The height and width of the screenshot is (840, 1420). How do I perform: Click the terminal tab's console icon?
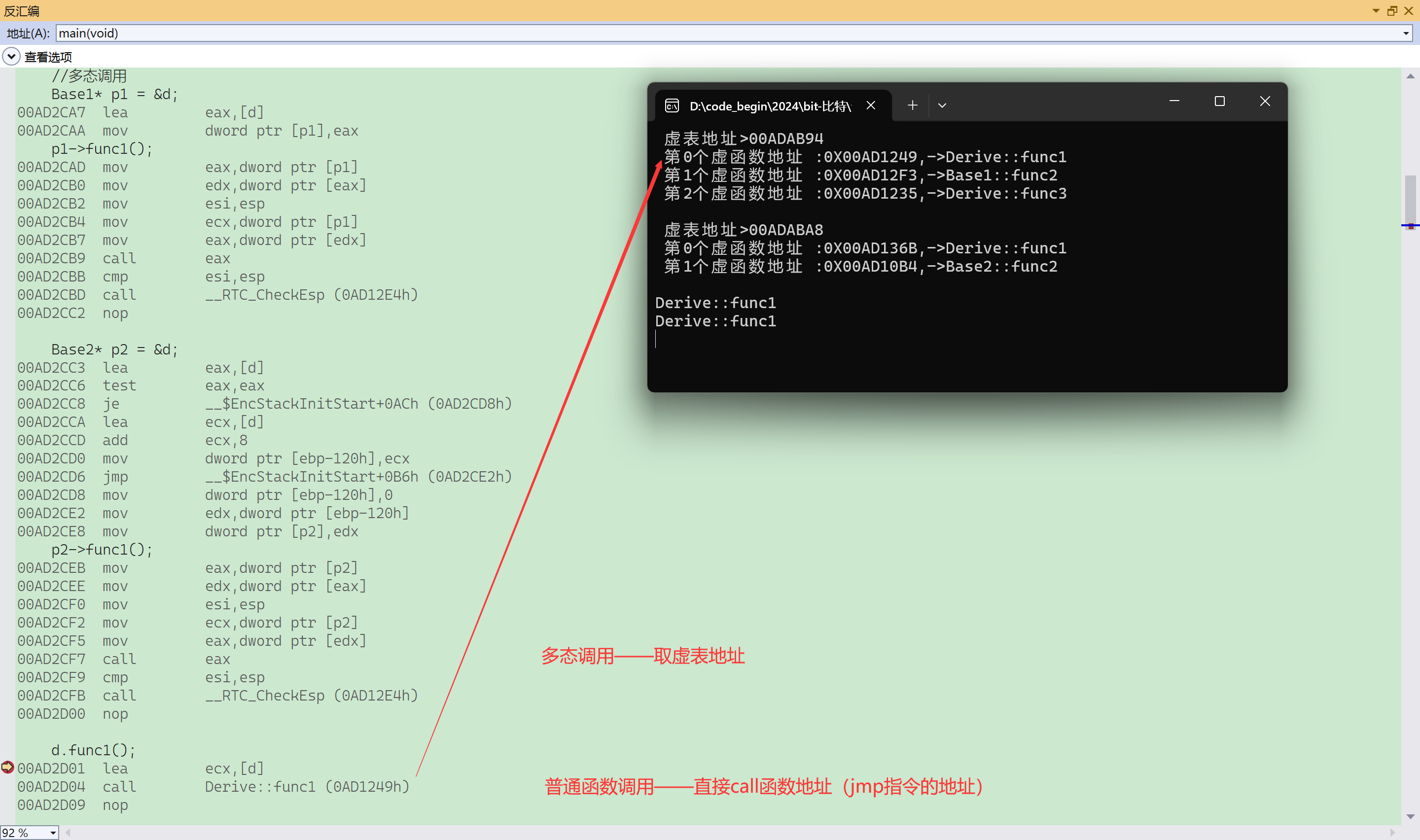(672, 106)
